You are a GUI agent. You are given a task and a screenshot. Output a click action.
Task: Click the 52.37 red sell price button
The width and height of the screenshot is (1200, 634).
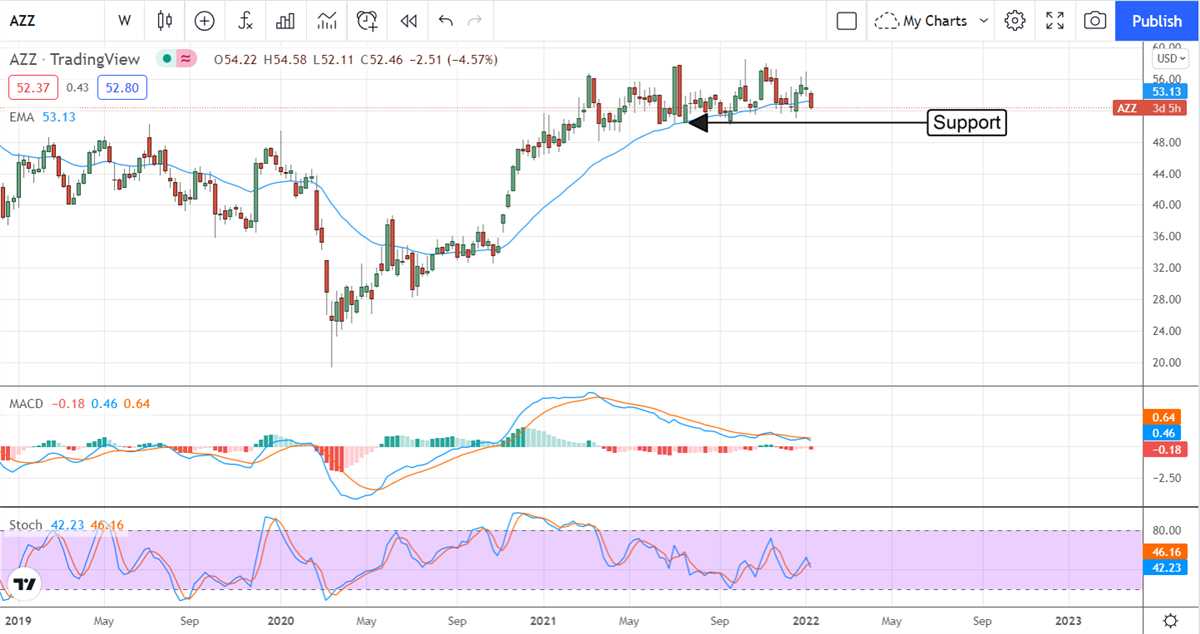click(33, 88)
